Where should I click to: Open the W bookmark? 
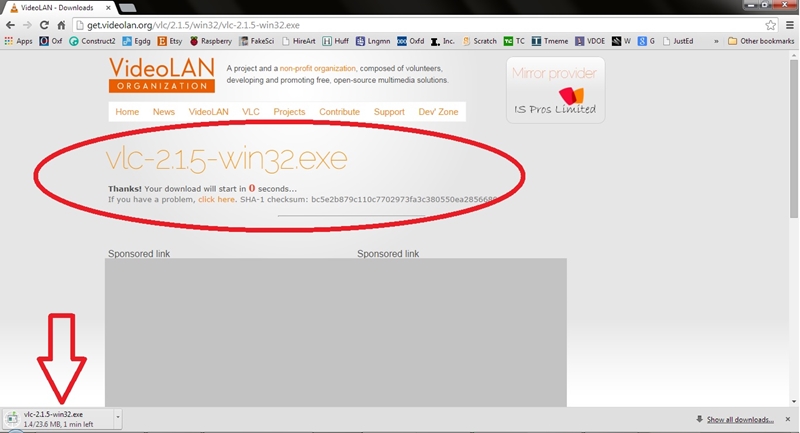[x=621, y=41]
